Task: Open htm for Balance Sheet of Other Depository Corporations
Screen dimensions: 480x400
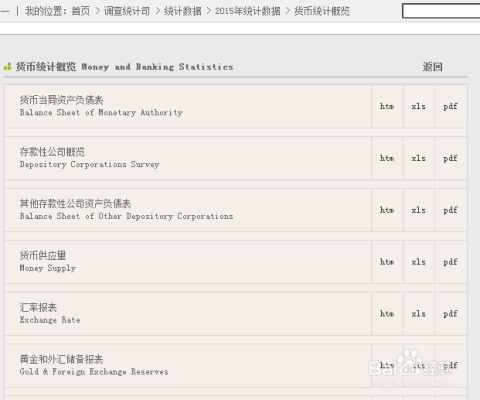Action: (387, 210)
